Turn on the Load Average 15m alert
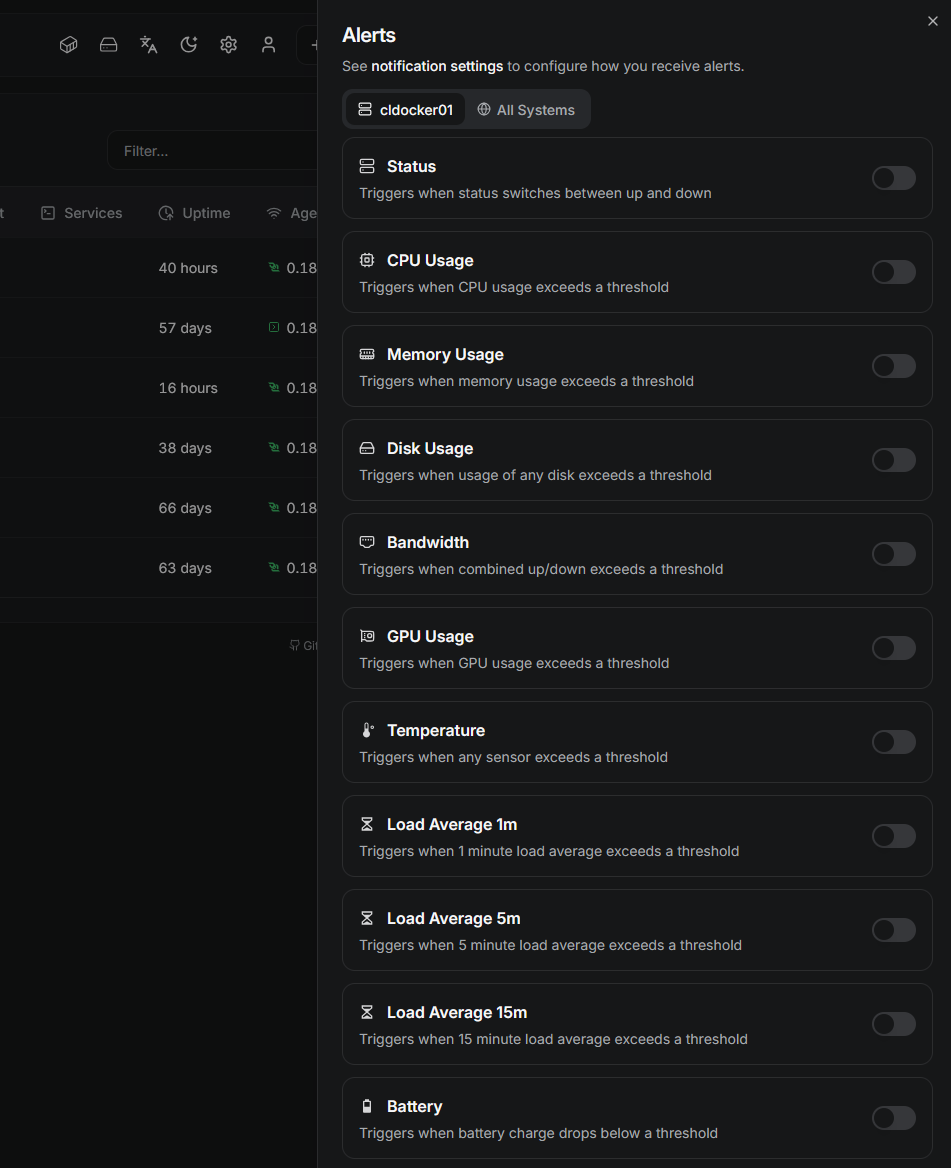This screenshot has height=1168, width=951. [893, 1024]
